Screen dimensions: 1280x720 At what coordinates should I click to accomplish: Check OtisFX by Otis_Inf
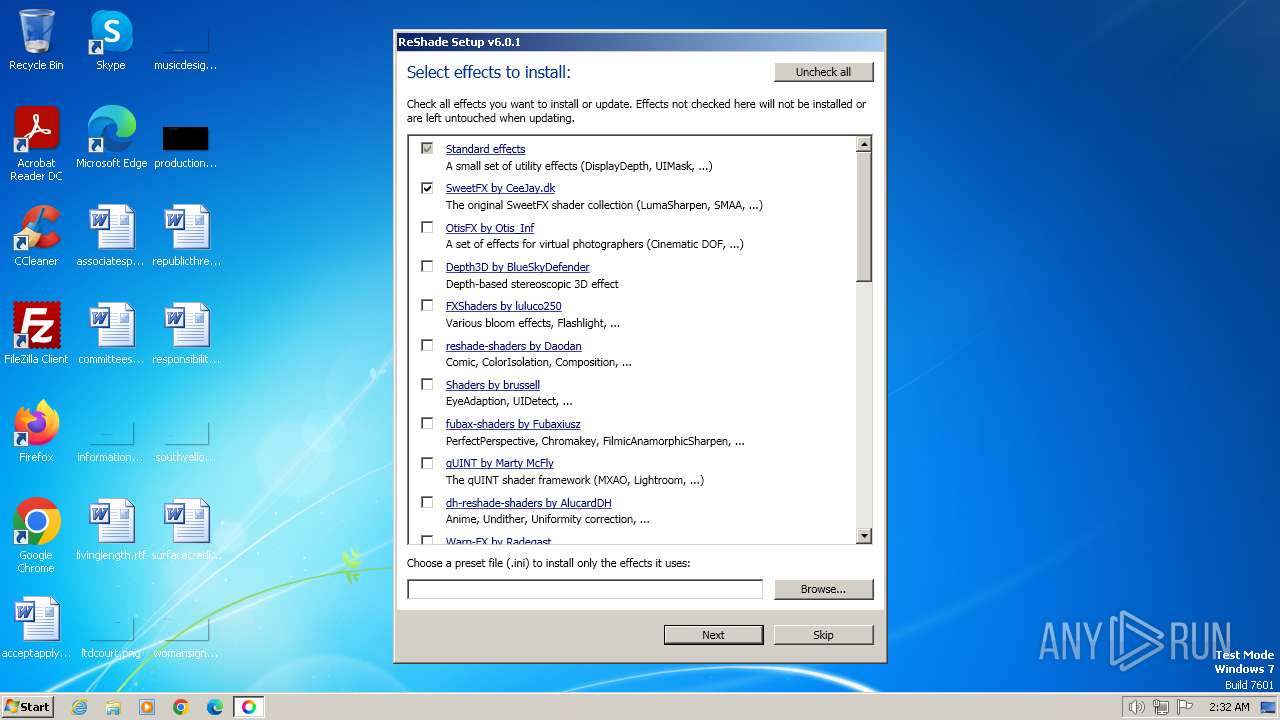point(427,227)
